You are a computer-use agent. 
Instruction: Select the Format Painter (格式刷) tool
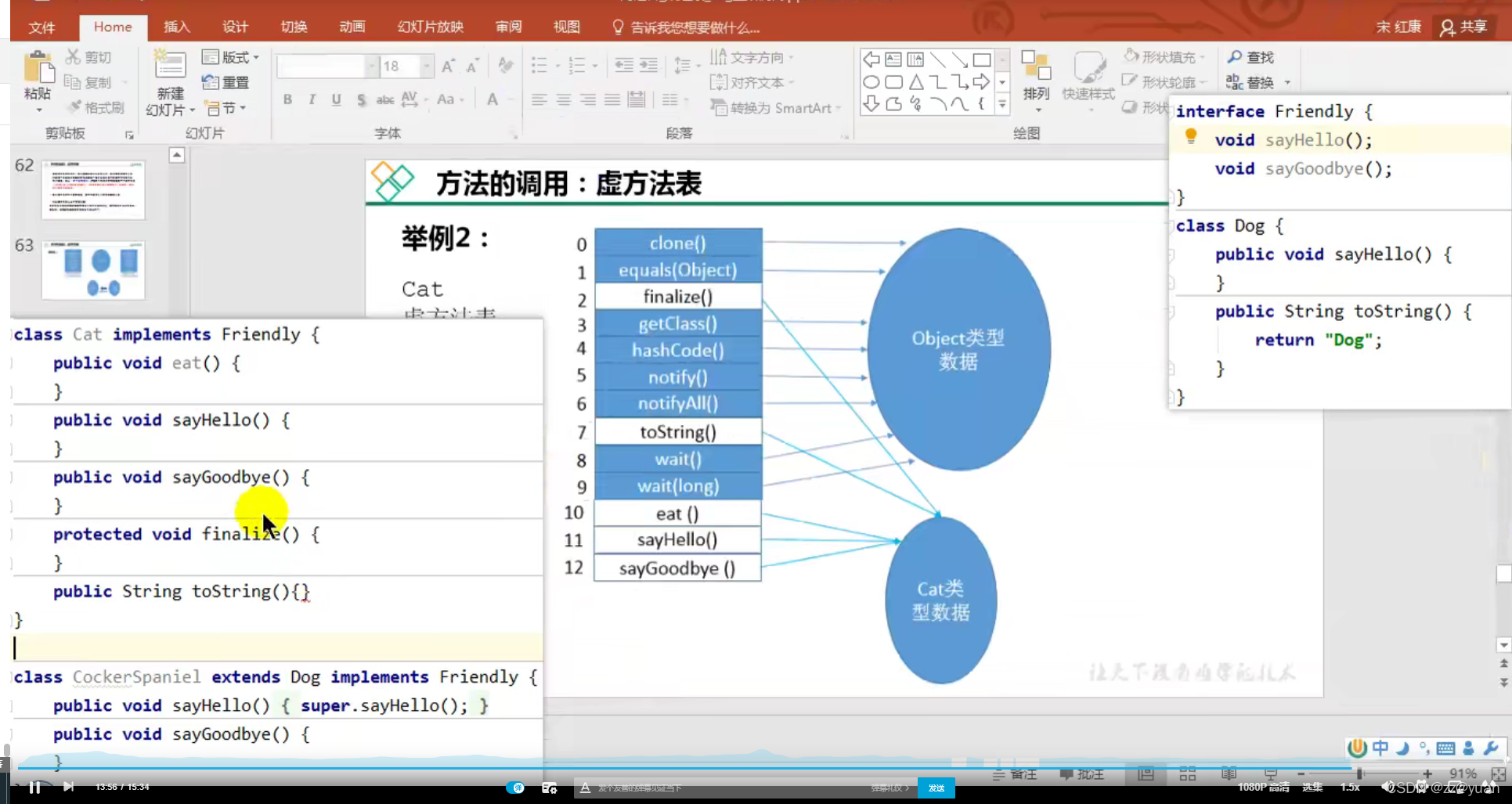(x=96, y=107)
